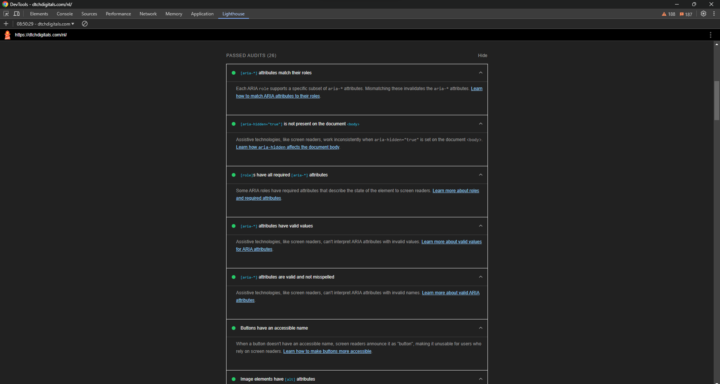Click the warnings count indicator
The width and height of the screenshot is (720, 384).
tap(668, 14)
